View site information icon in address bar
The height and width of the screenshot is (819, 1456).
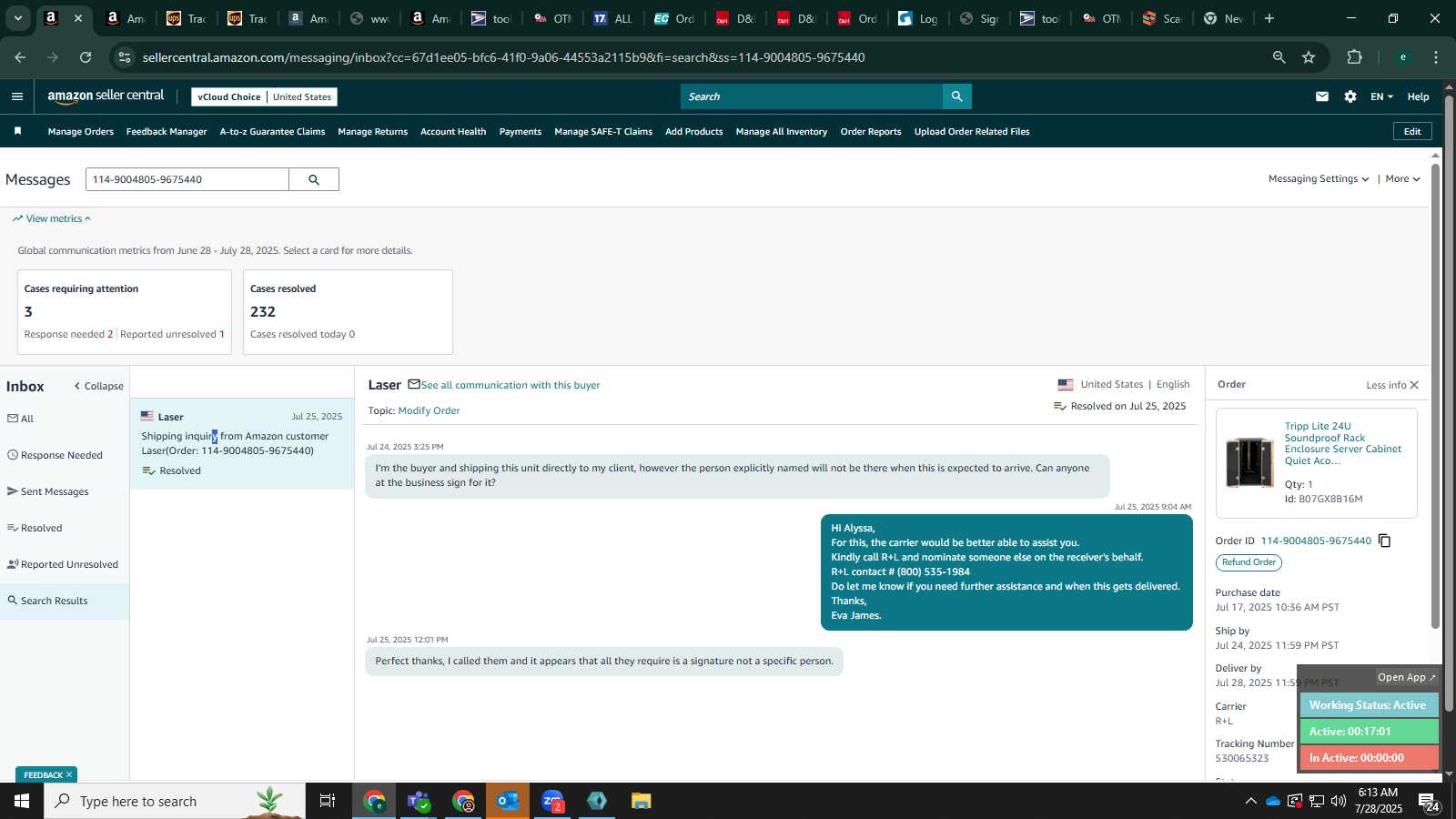coord(125,57)
